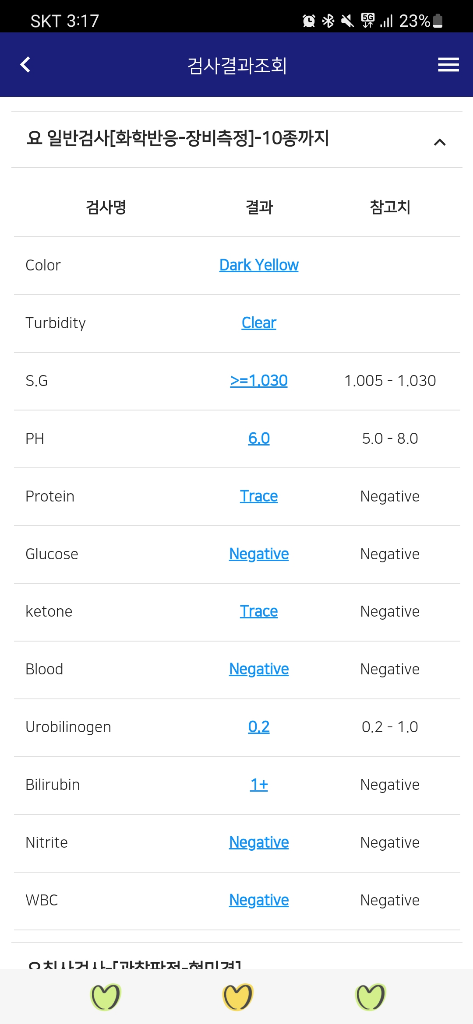This screenshot has height=1024, width=473.
Task: Select the Urobilinogen 0.2 result
Action: 259,727
